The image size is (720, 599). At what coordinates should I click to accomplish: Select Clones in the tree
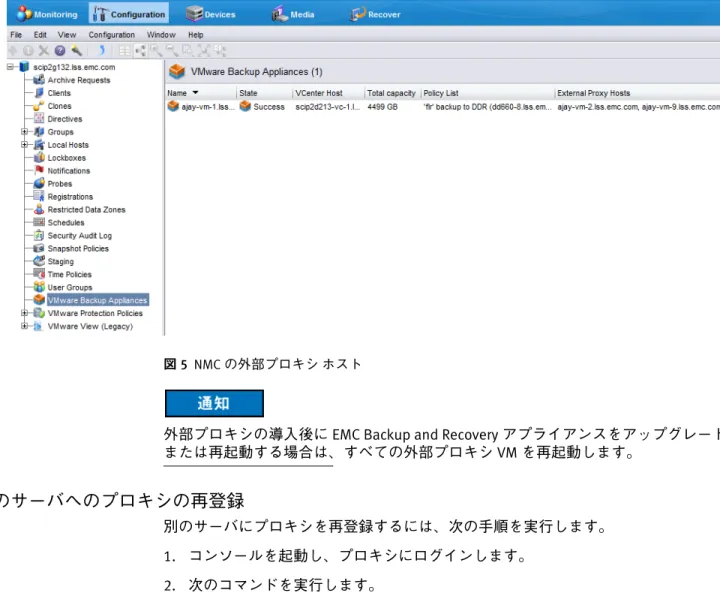pos(60,106)
